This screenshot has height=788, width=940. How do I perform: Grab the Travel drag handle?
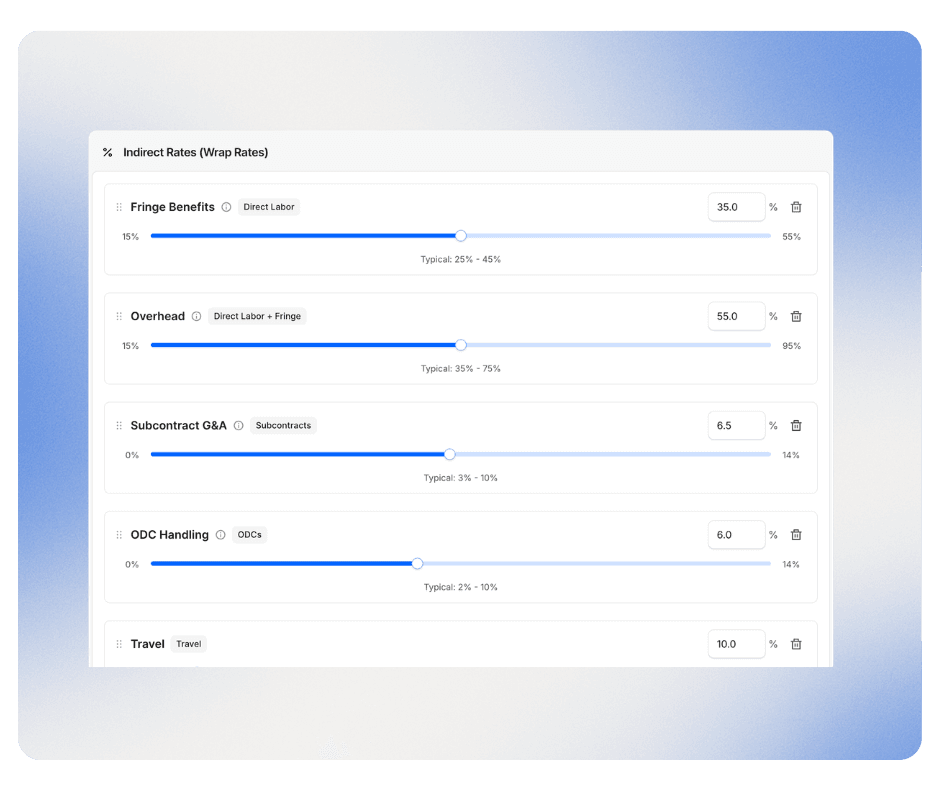(x=119, y=643)
